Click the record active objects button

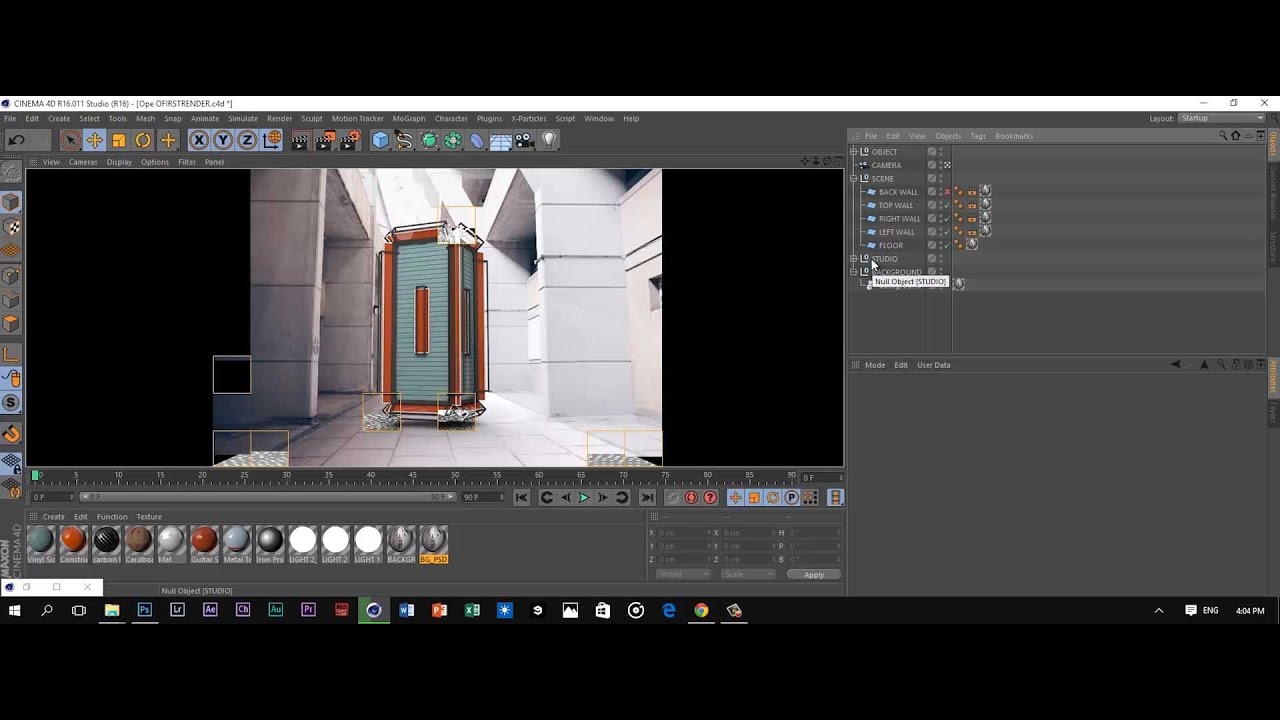click(x=672, y=497)
